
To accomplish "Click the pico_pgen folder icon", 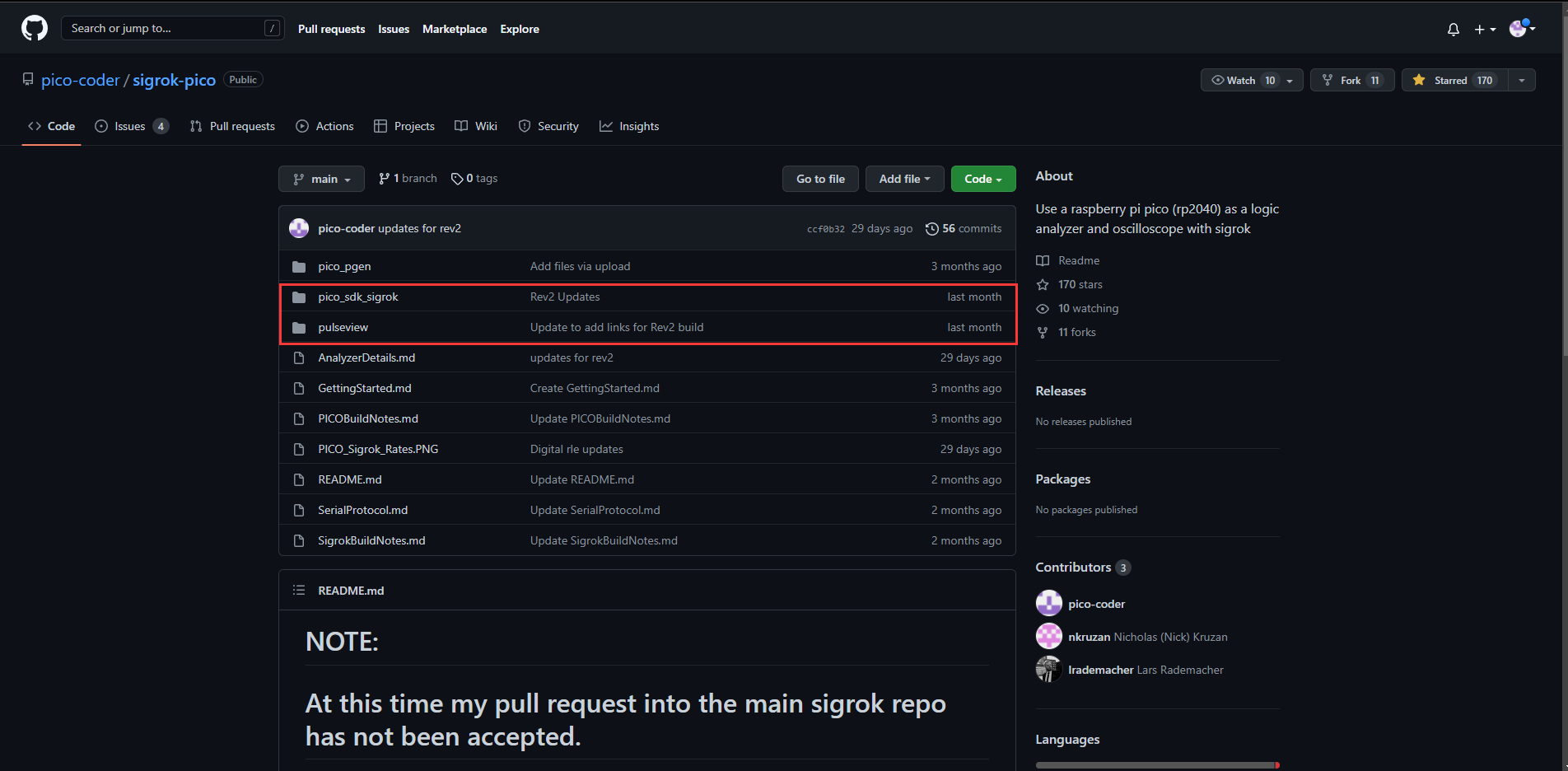I will pos(299,267).
